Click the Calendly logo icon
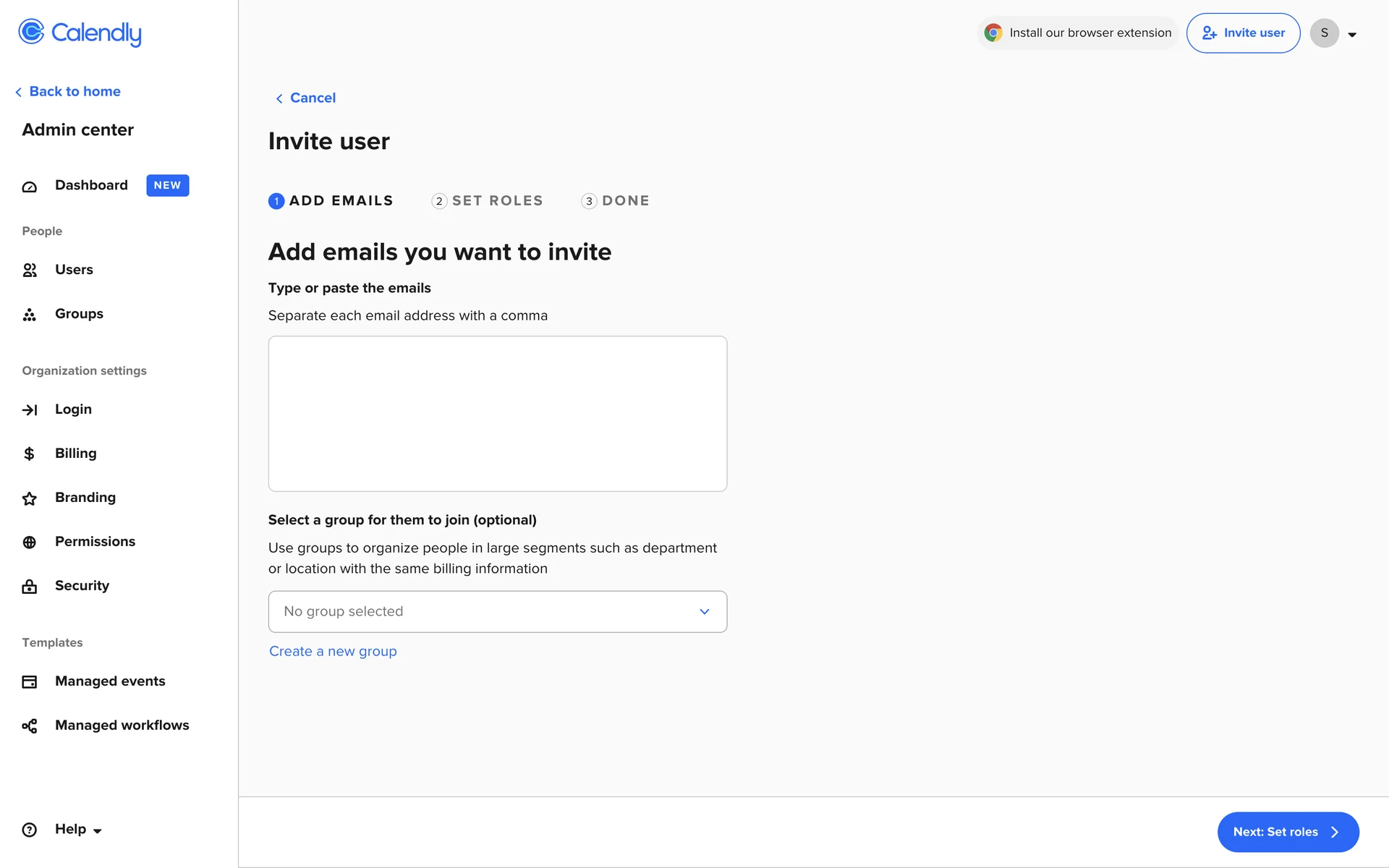The width and height of the screenshot is (1389, 868). (31, 32)
